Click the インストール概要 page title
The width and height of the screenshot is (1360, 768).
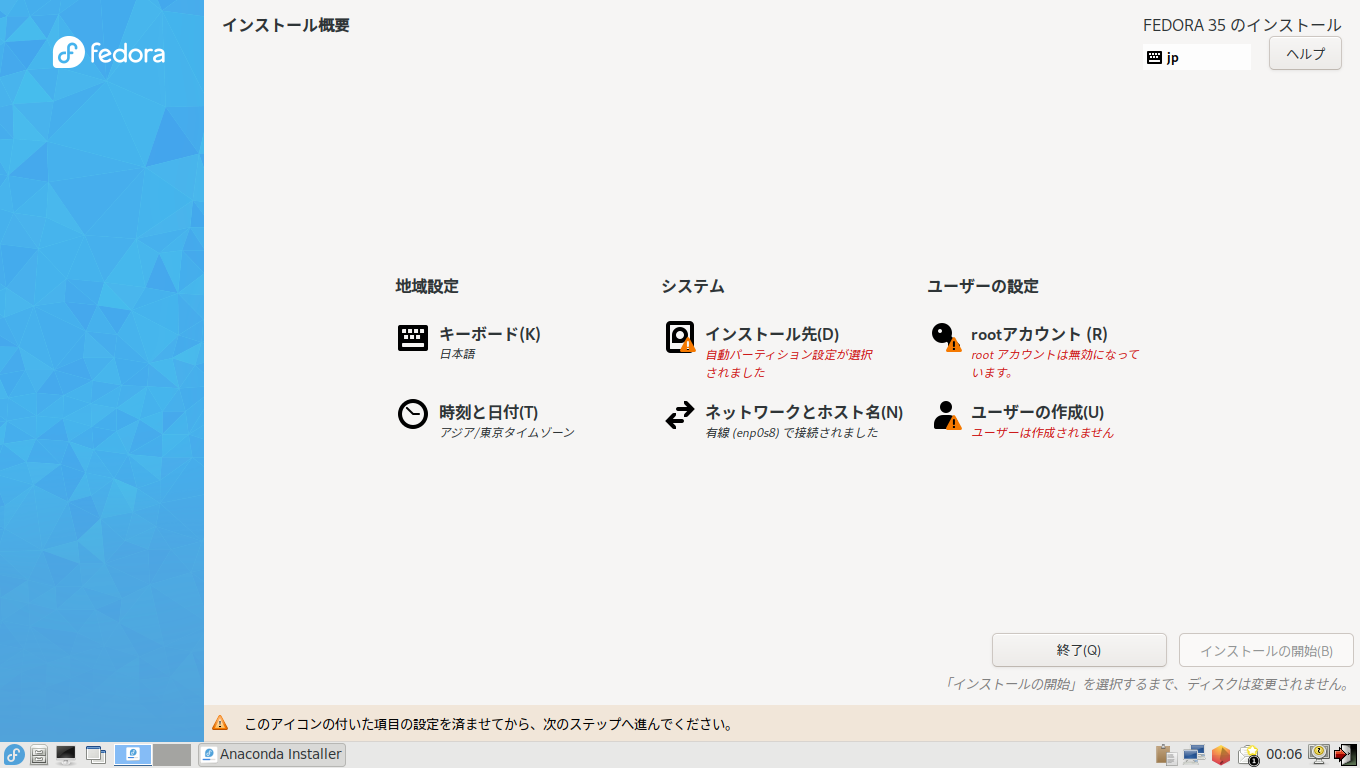click(x=286, y=25)
